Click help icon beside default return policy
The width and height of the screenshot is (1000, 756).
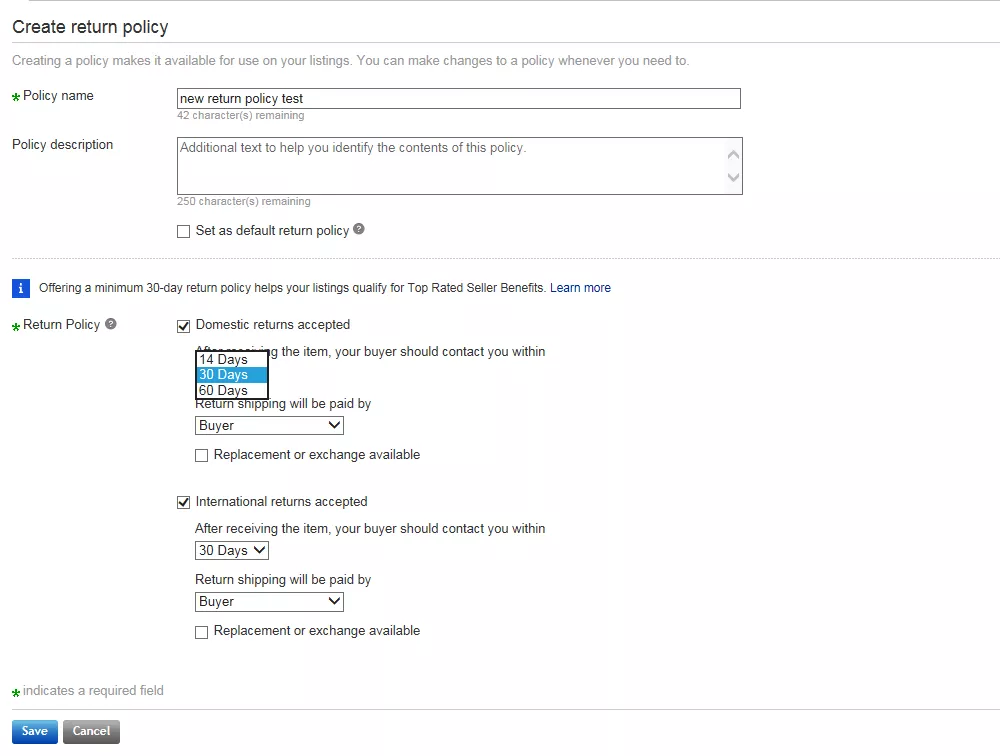coord(359,229)
